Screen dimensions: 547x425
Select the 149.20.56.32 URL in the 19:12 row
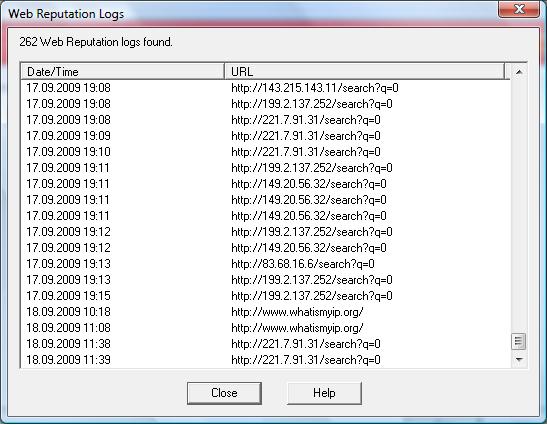point(309,248)
